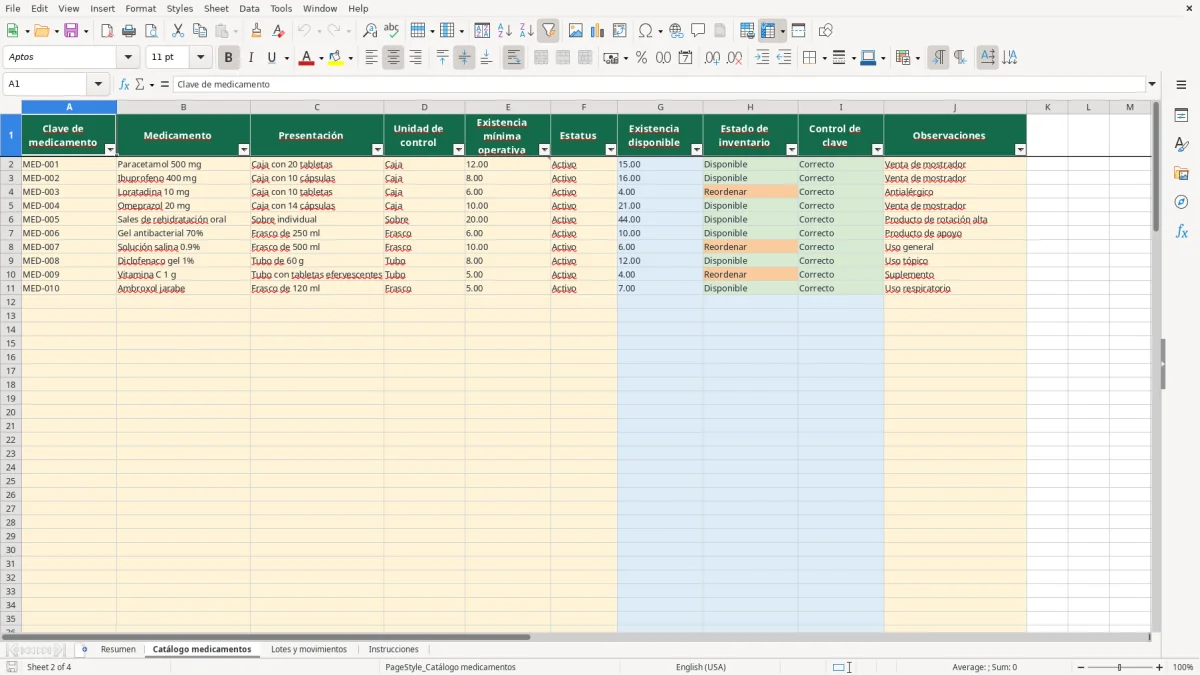The width and height of the screenshot is (1200, 675).
Task: Click the Sum sigma button
Action: point(139,84)
